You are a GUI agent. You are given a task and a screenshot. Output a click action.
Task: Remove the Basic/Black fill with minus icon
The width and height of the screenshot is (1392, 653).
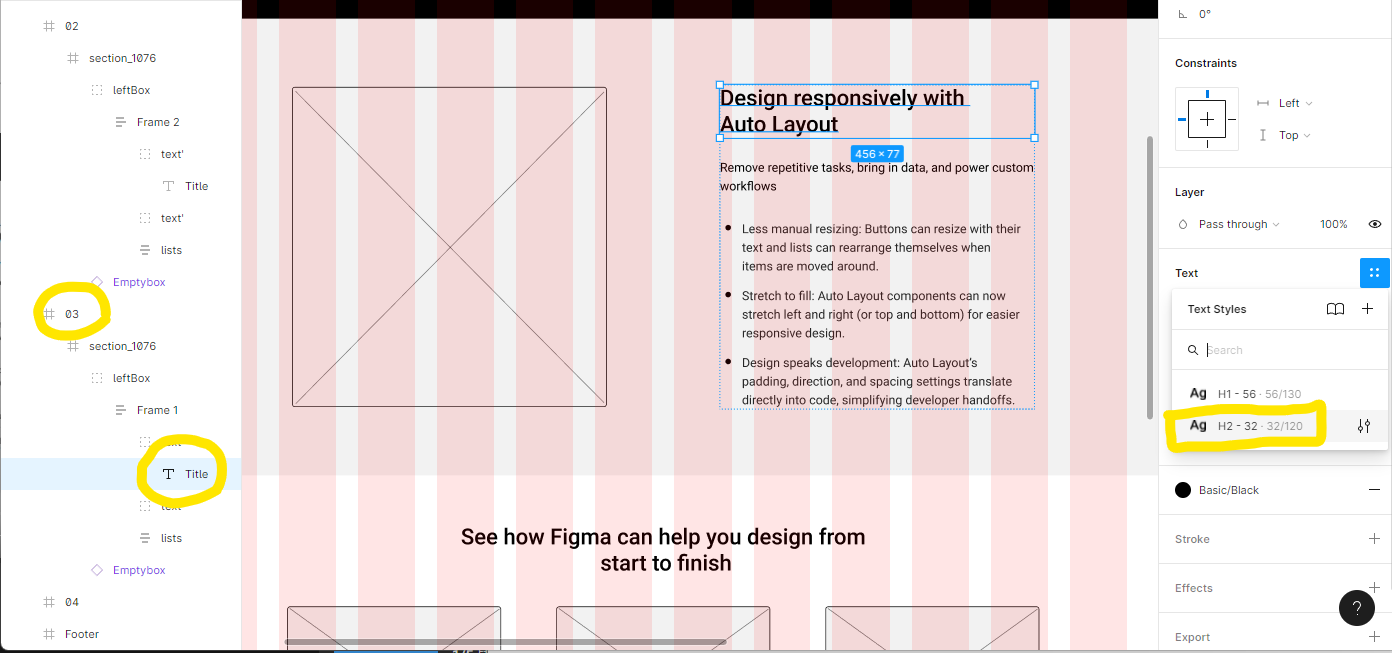(x=1374, y=490)
